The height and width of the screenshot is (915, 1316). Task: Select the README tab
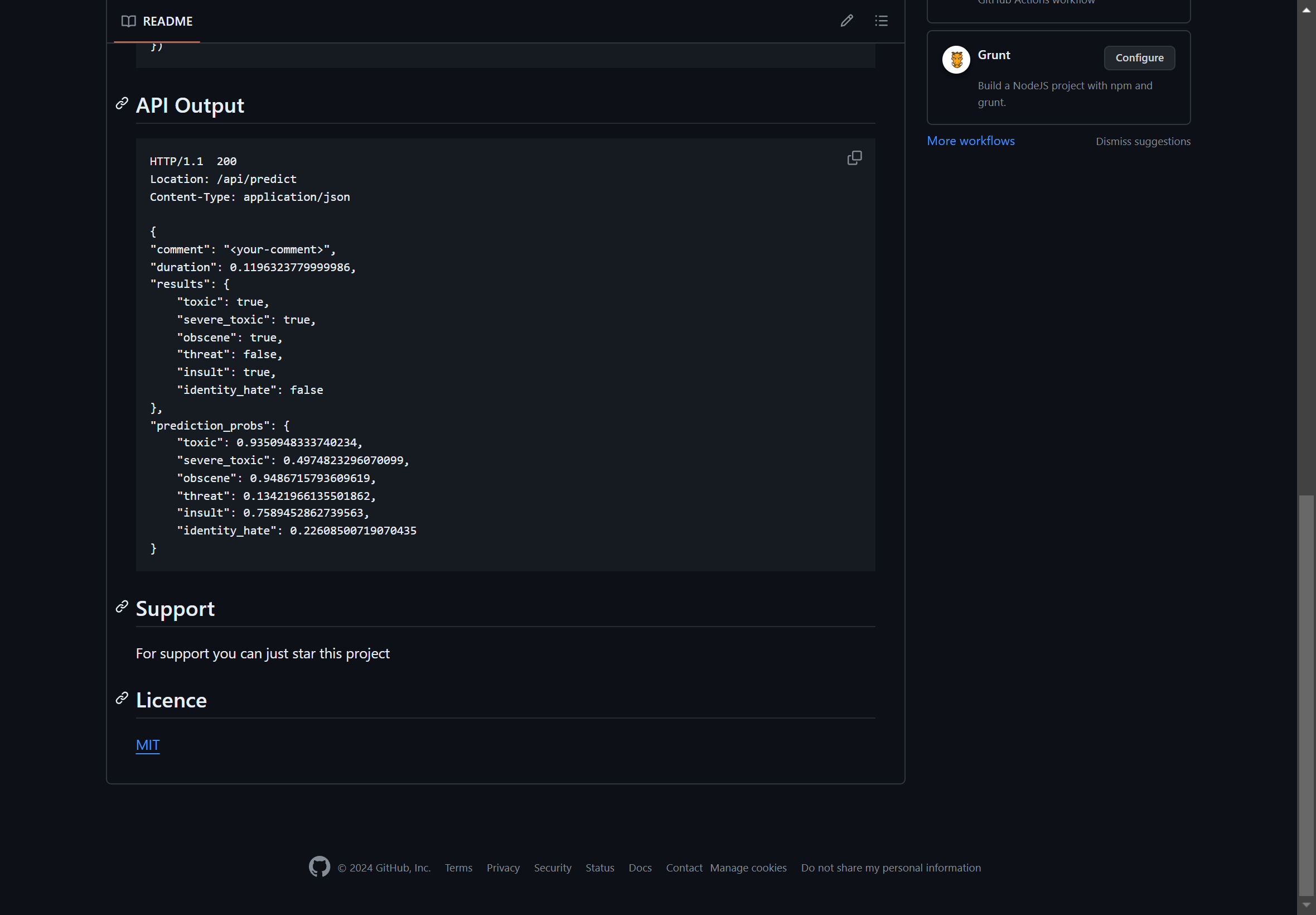[x=157, y=22]
